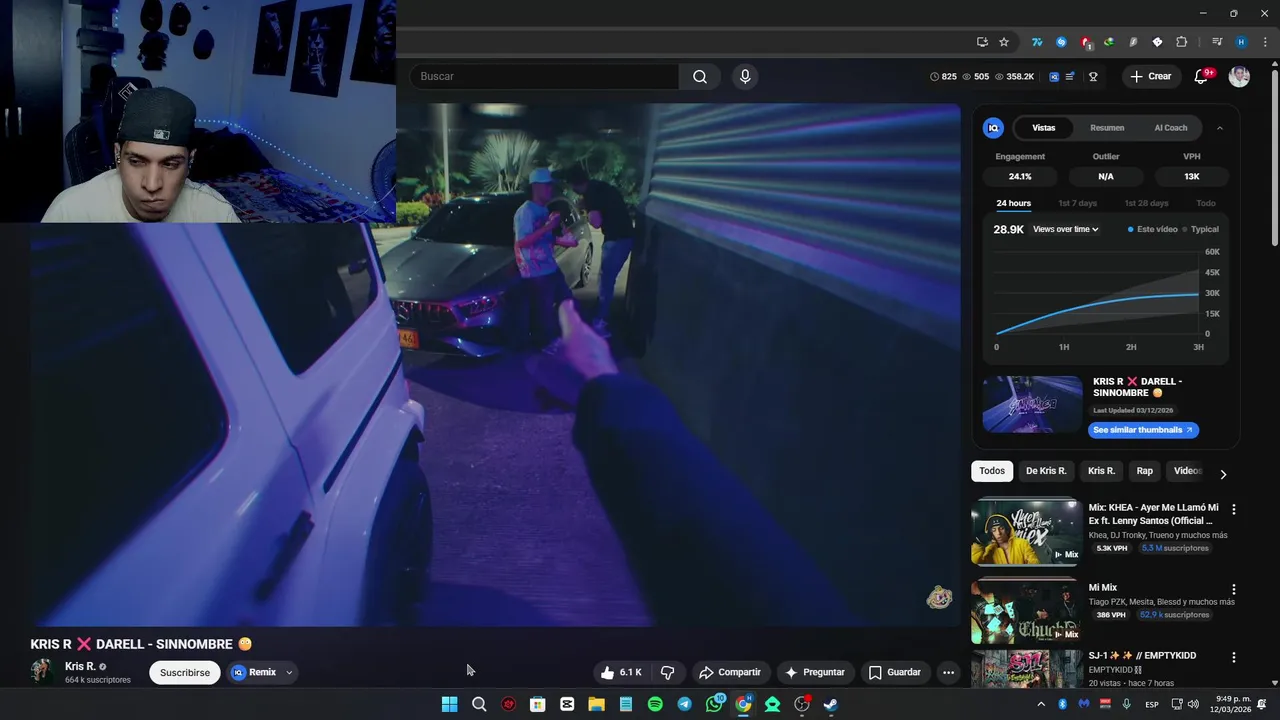Click the Preguntar button

tap(815, 672)
